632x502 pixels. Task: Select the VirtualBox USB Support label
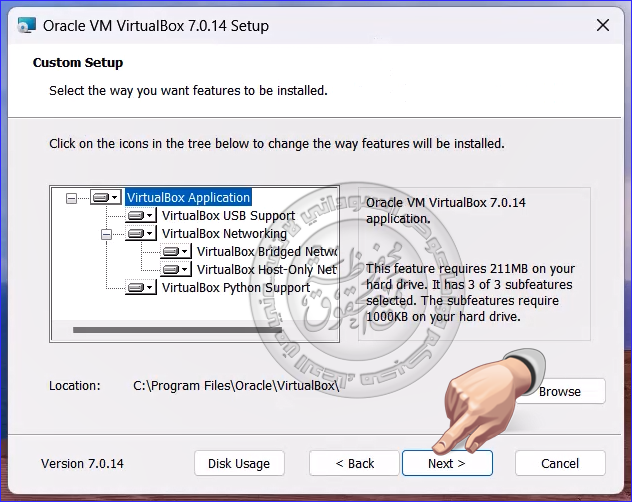click(x=228, y=216)
